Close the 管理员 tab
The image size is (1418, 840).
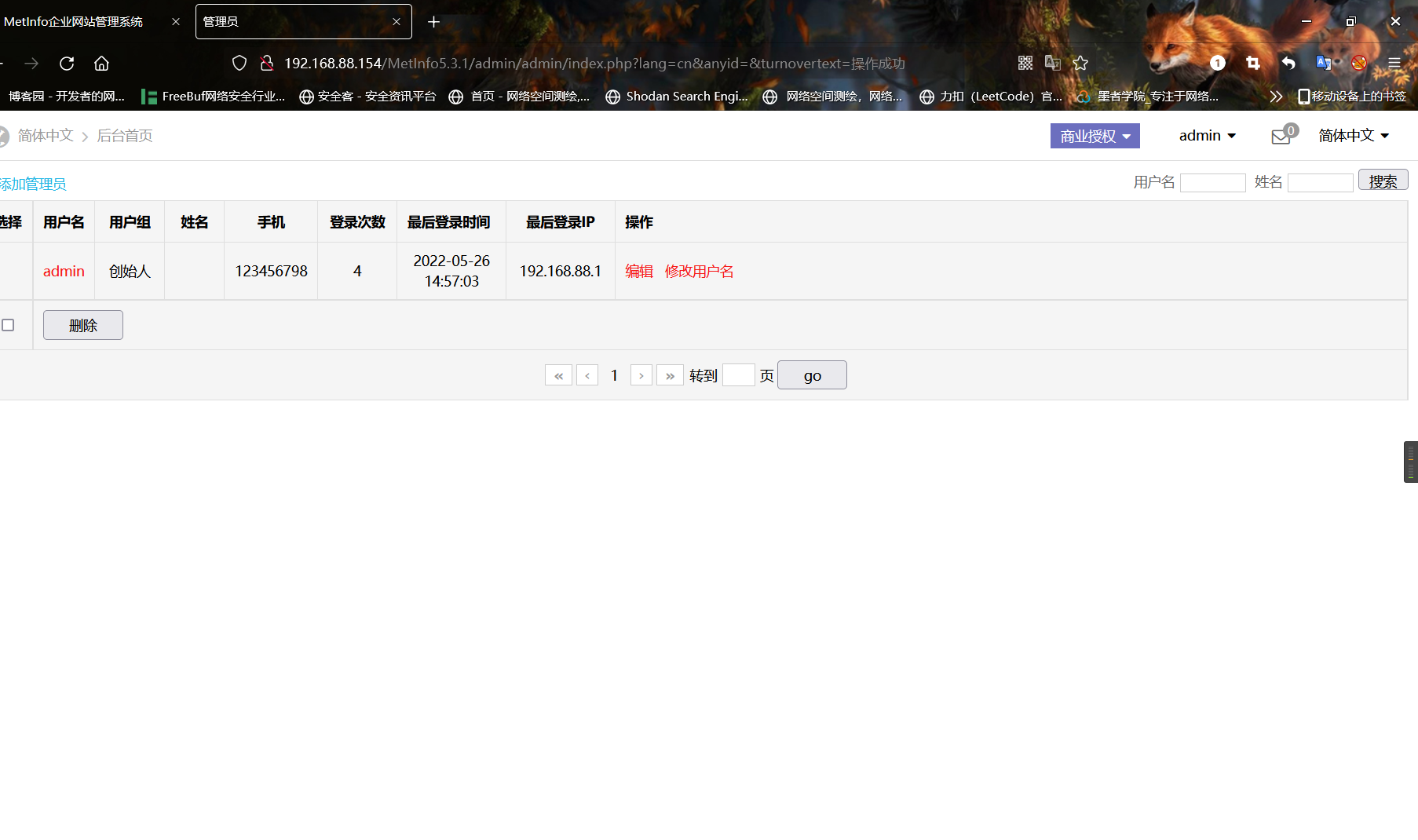click(x=397, y=22)
